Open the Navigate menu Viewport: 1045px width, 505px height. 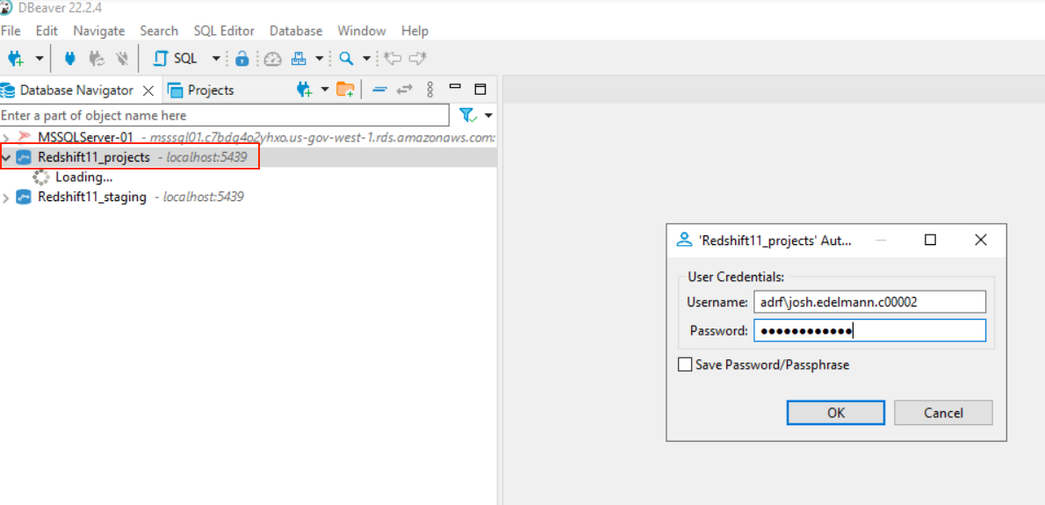pyautogui.click(x=99, y=31)
